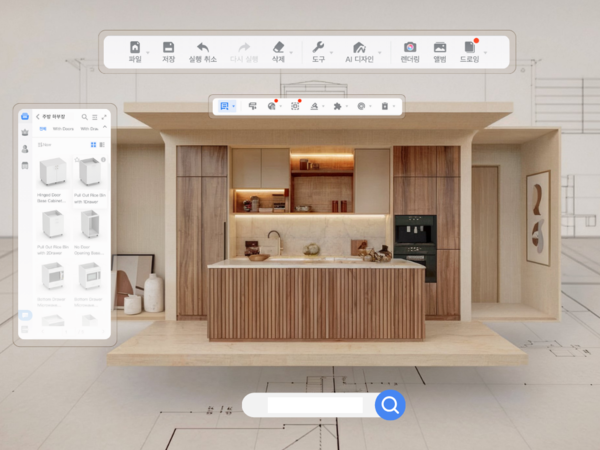
Task: Click the 실행 취소 (Undo) arrow
Action: click(202, 50)
